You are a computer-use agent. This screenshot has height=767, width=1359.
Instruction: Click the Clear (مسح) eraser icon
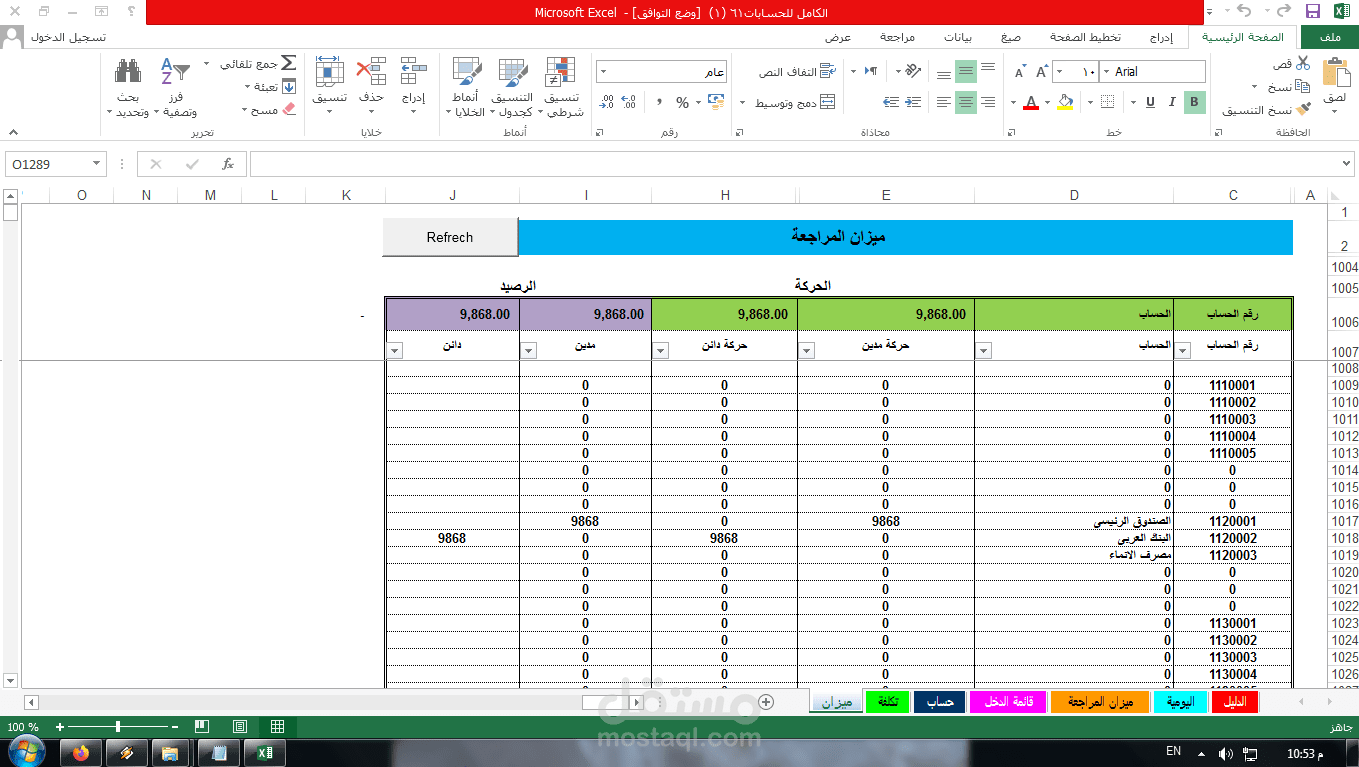coord(289,109)
